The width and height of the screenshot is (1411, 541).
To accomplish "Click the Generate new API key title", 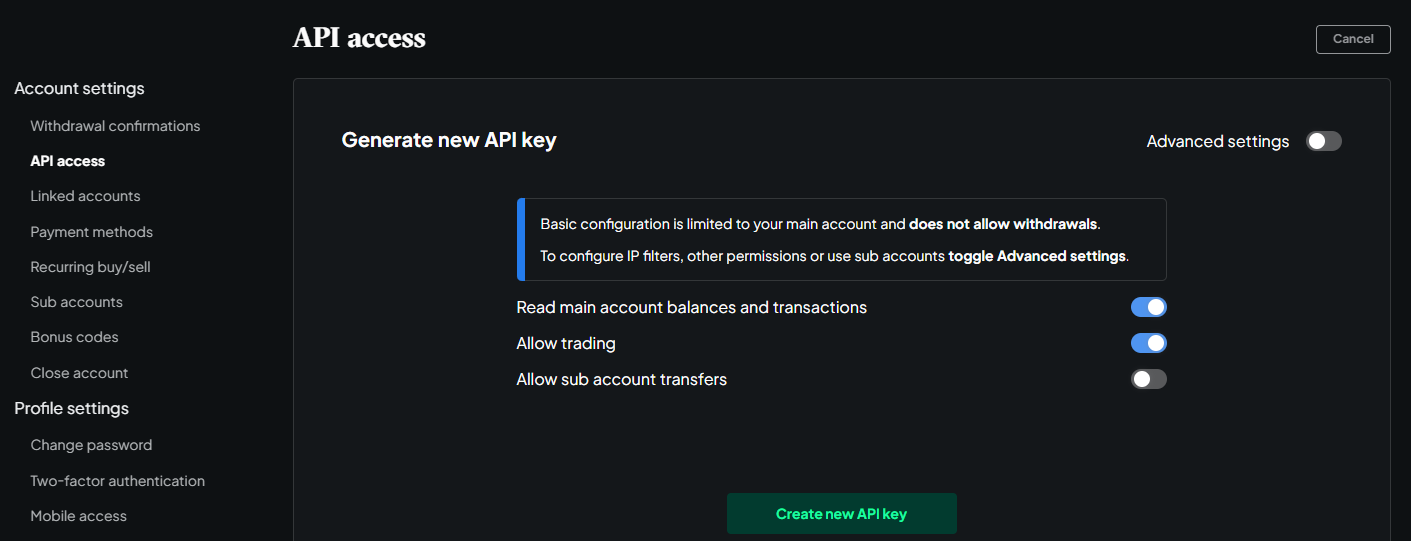I will pyautogui.click(x=449, y=140).
